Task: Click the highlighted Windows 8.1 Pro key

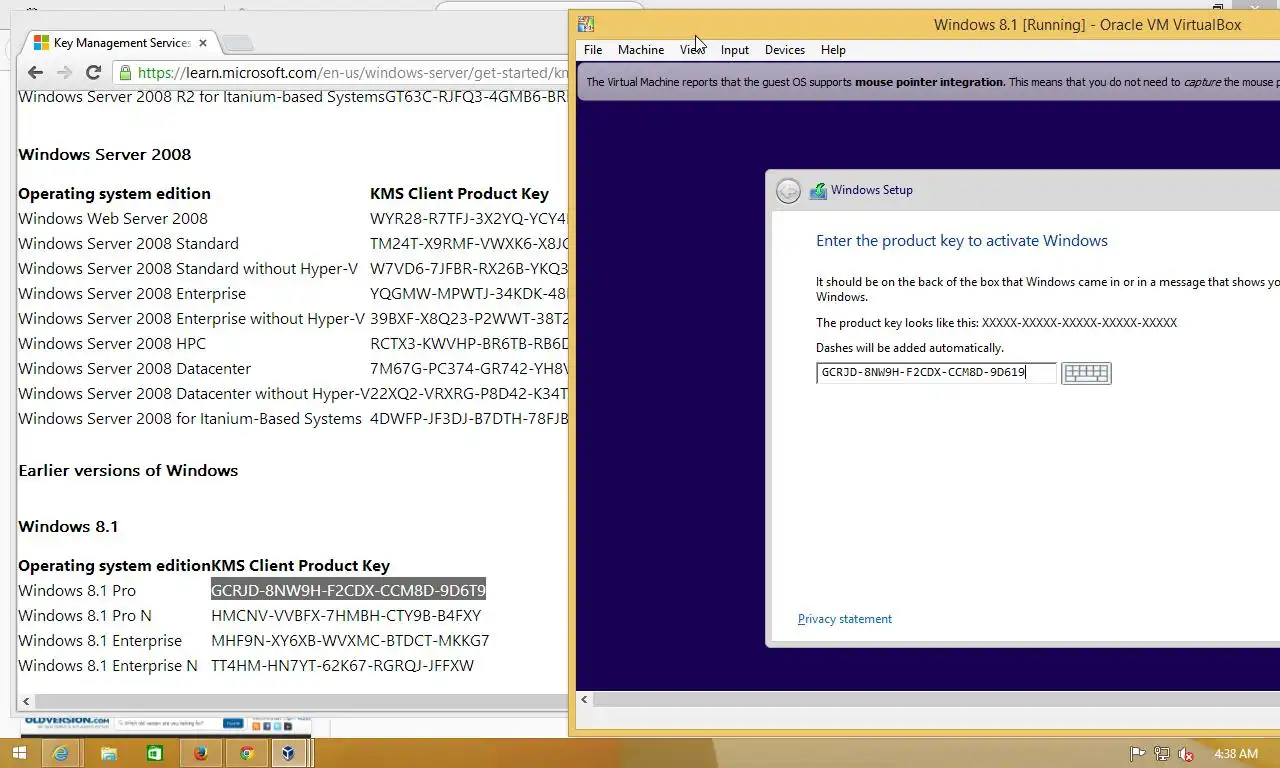Action: pos(348,590)
